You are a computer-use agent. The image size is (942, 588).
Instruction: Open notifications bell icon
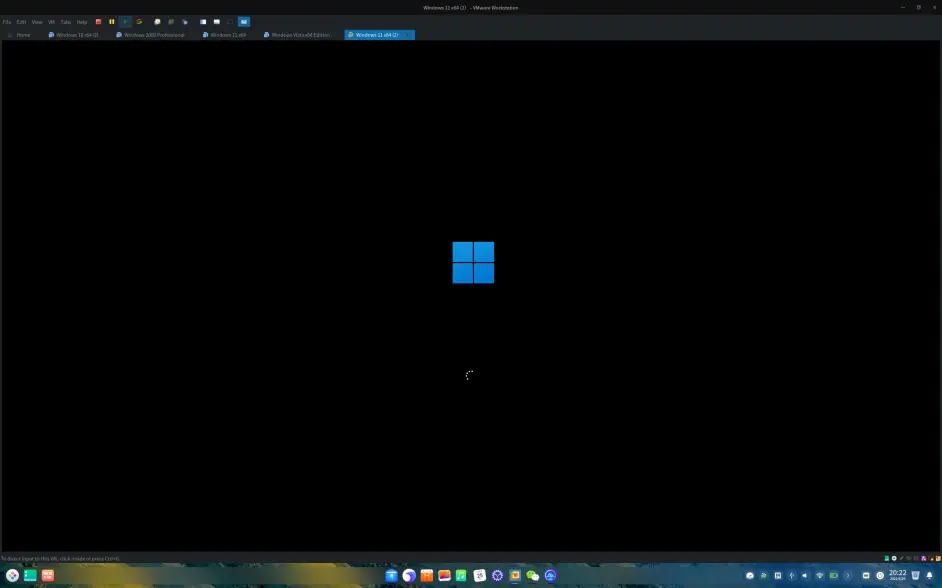click(x=929, y=575)
